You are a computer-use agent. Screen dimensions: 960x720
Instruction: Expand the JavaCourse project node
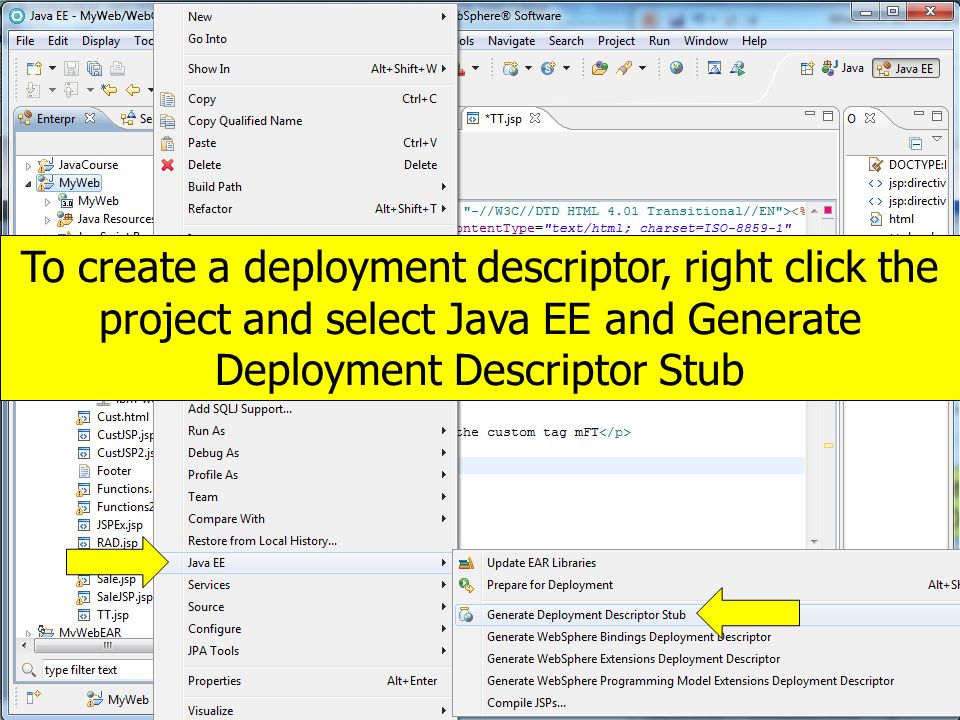pyautogui.click(x=28, y=165)
